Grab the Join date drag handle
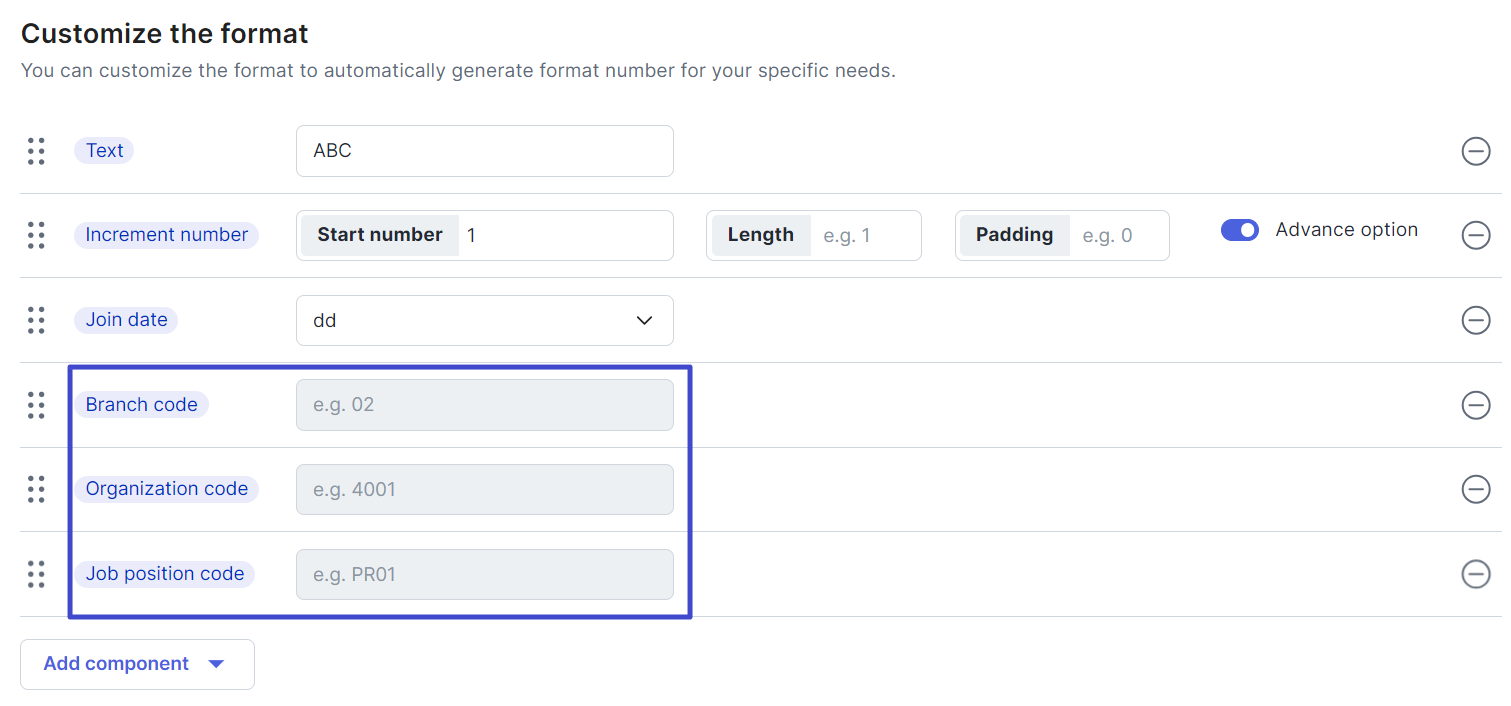The image size is (1511, 706). (36, 320)
